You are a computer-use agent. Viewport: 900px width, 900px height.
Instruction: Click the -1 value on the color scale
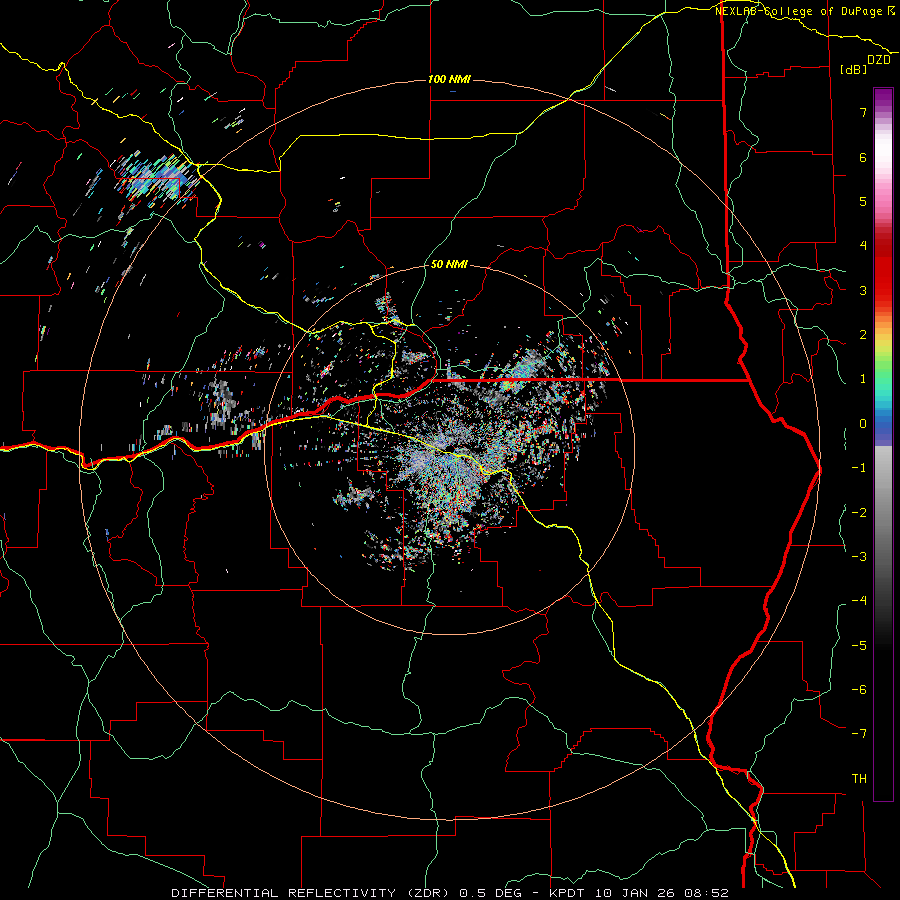pos(859,468)
